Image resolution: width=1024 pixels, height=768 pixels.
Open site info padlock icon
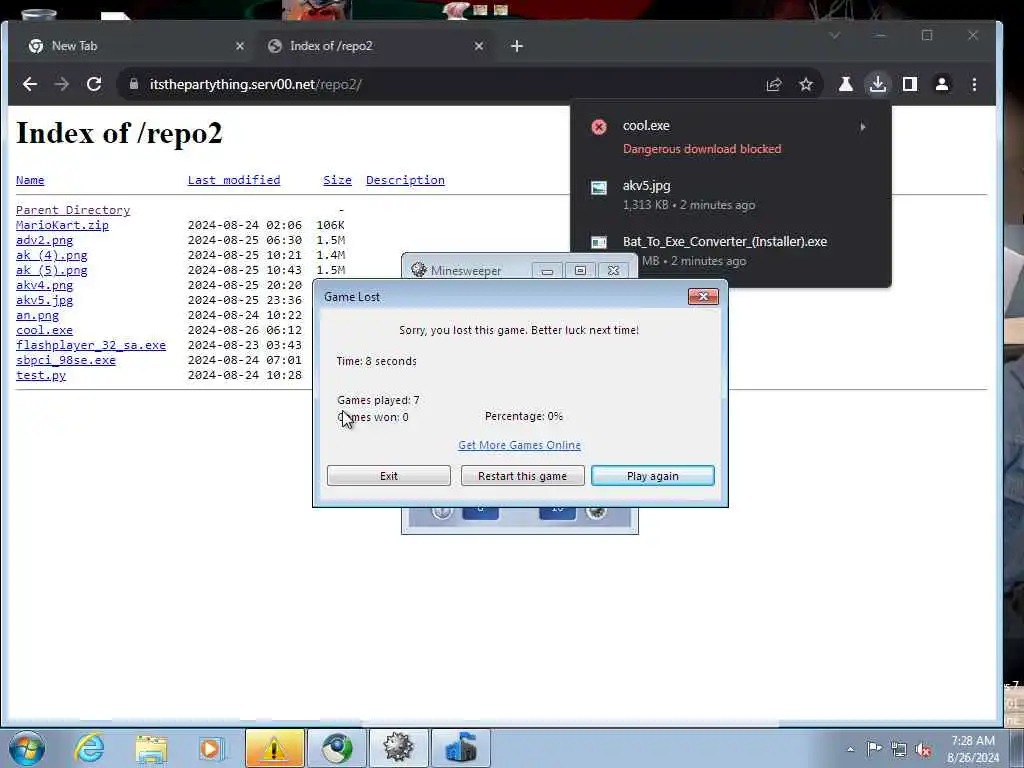pyautogui.click(x=134, y=84)
